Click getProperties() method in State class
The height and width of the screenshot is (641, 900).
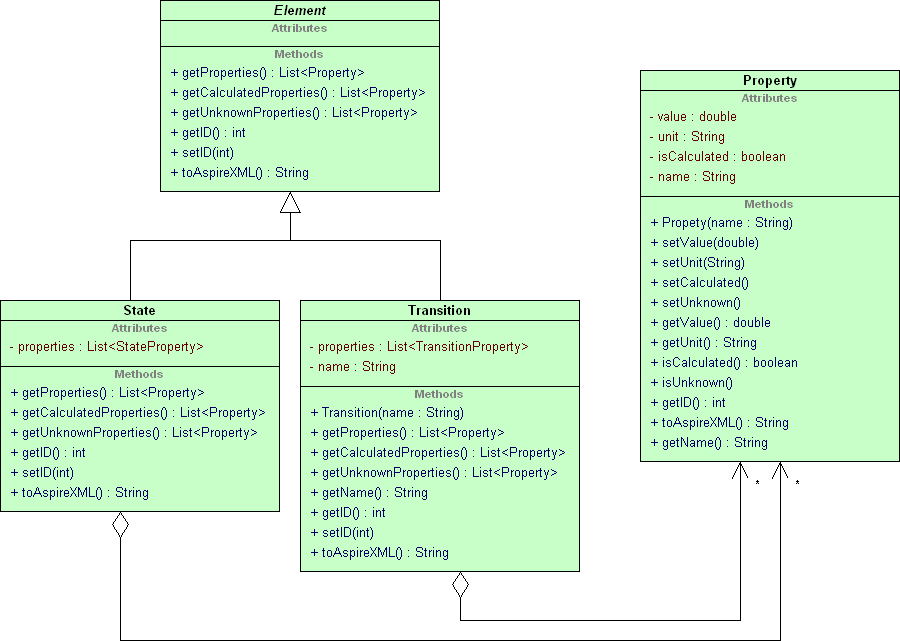click(x=107, y=393)
